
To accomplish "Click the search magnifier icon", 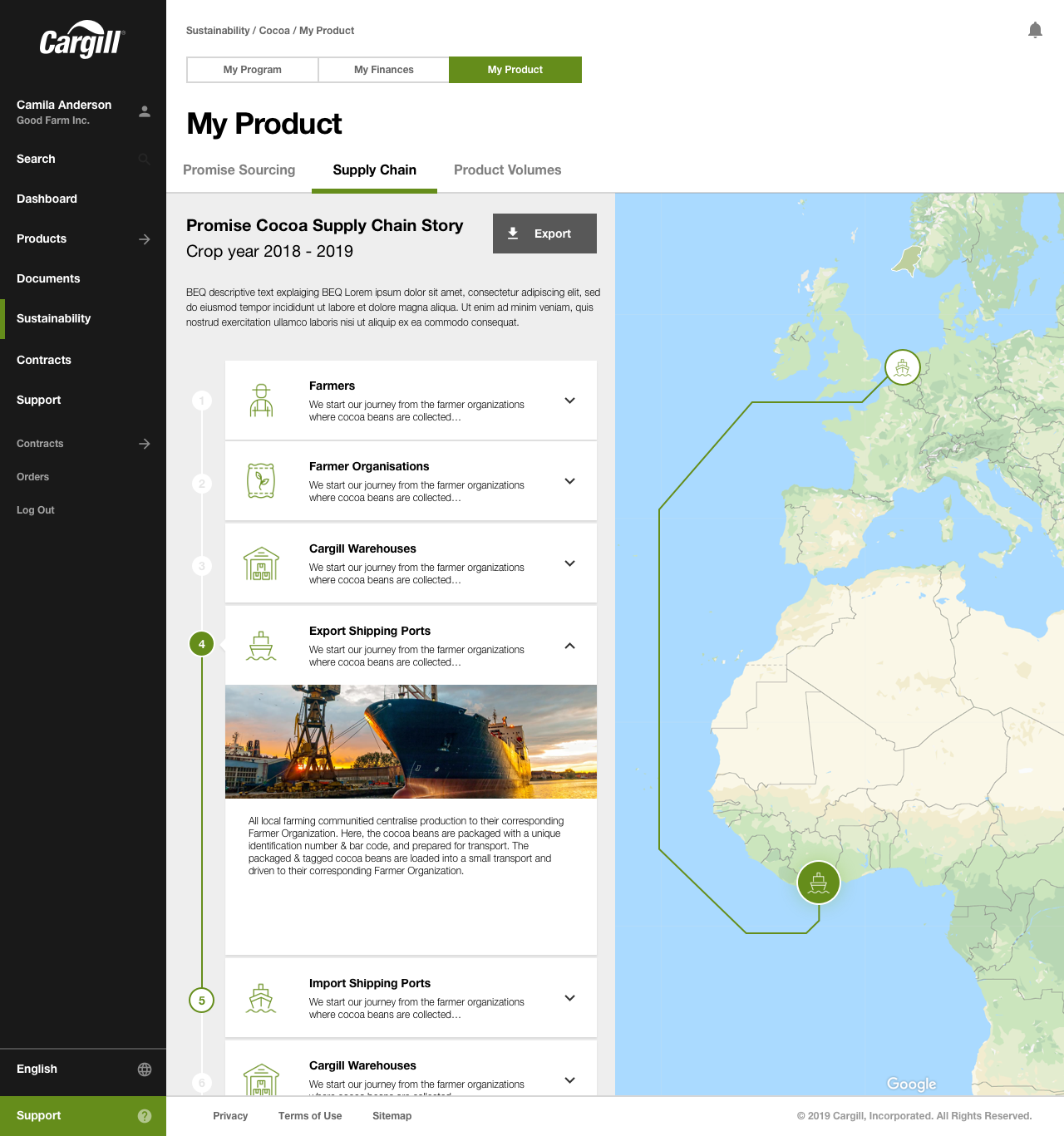I will click(x=145, y=159).
